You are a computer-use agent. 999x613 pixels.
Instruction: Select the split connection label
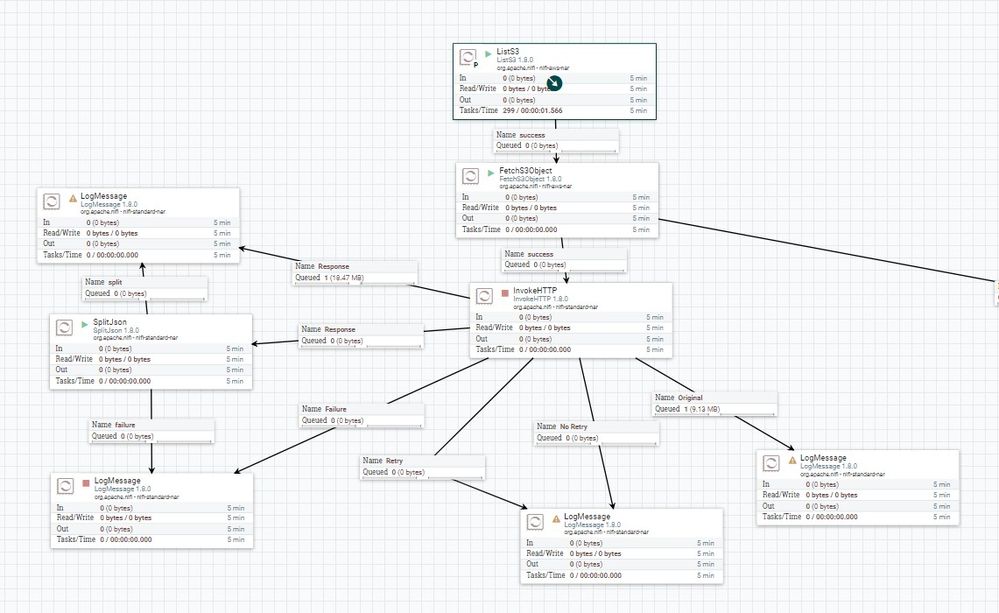coord(145,288)
